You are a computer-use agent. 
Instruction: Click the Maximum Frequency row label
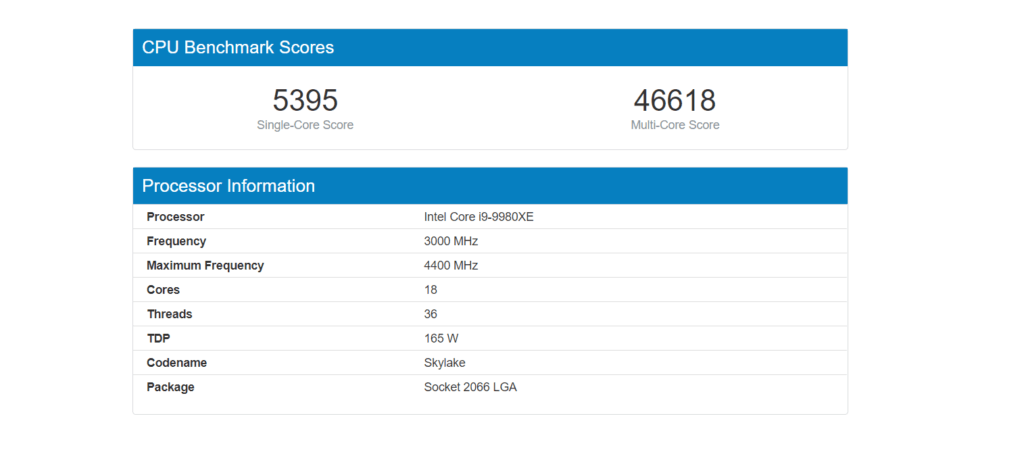click(x=205, y=266)
